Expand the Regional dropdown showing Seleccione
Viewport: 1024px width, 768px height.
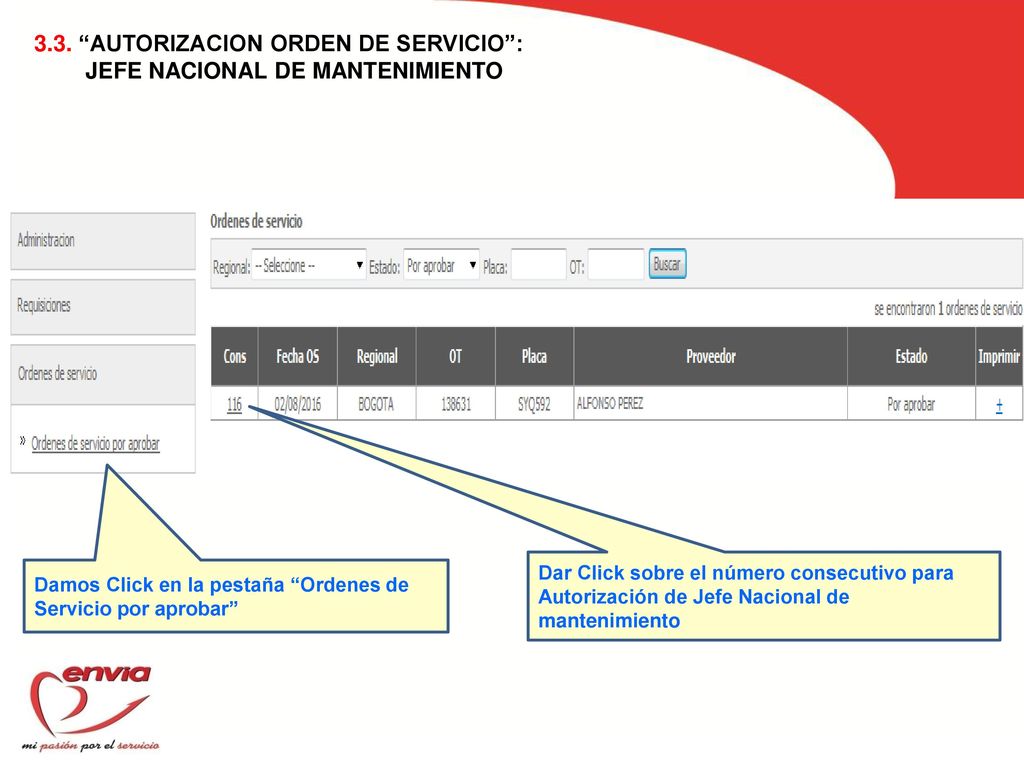coord(308,265)
